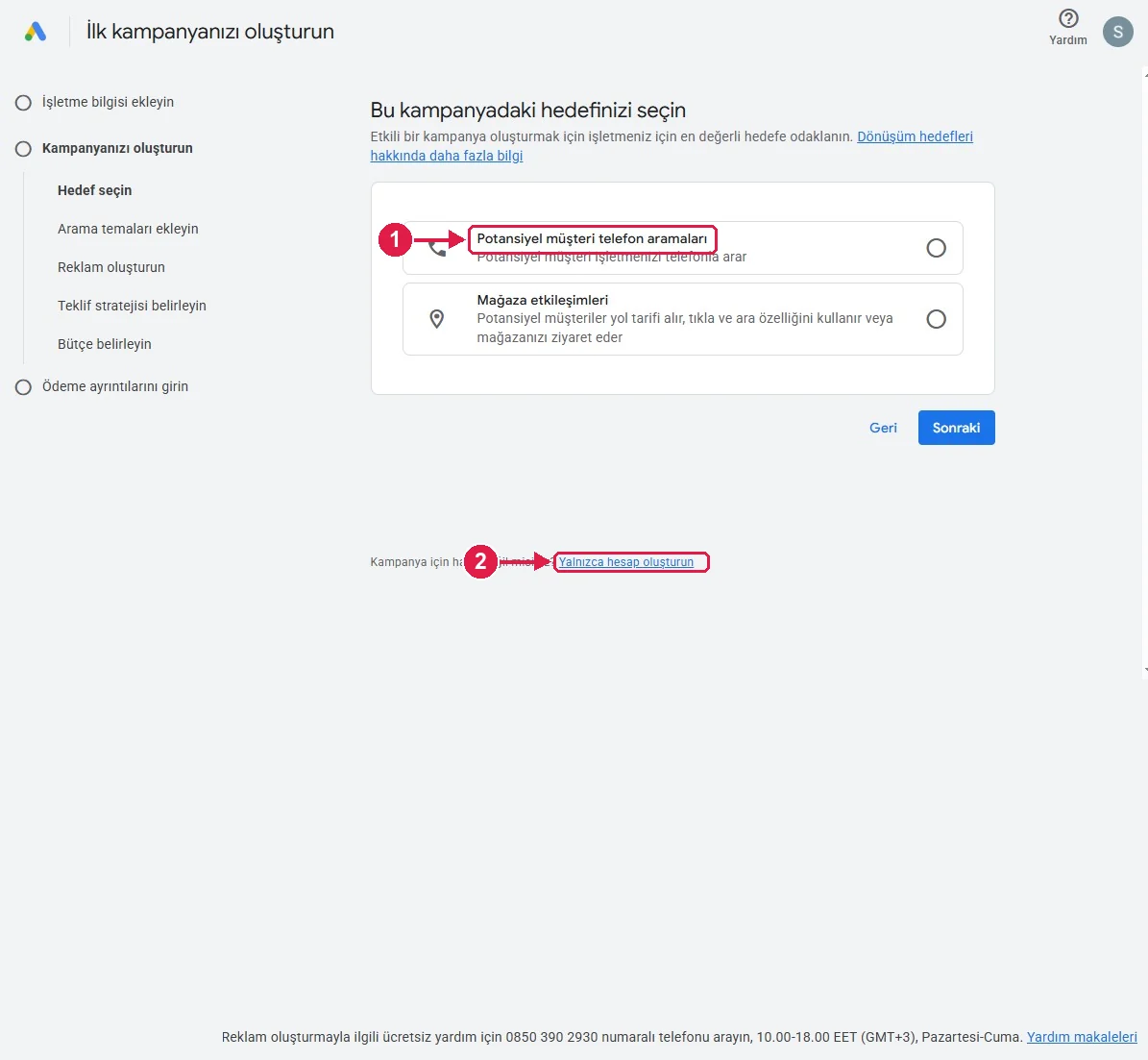The width and height of the screenshot is (1148, 1060).
Task: Select the Potansiyel müşteri telefon aramaları radio button
Action: [936, 248]
